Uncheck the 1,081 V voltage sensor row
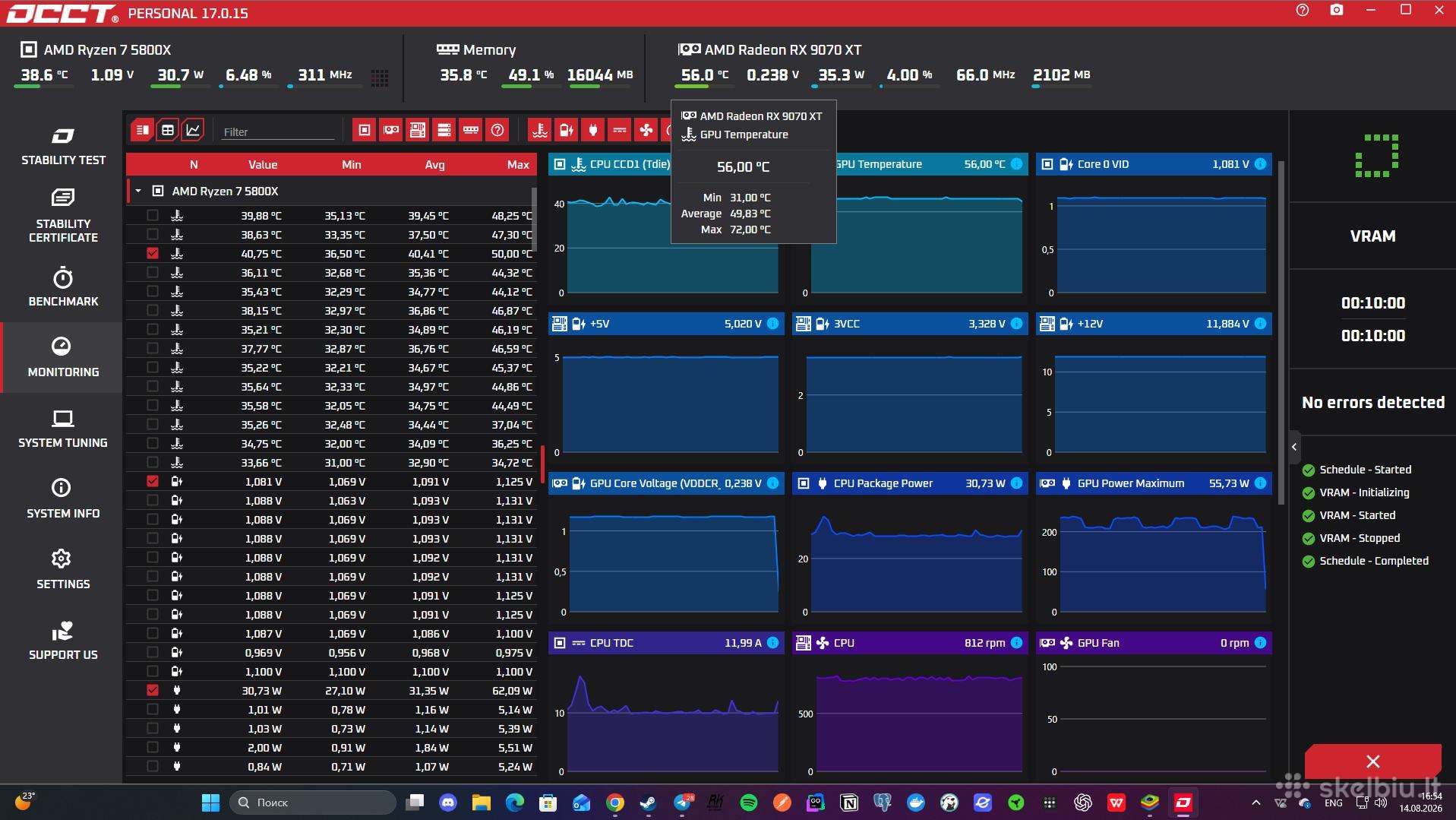The height and width of the screenshot is (820, 1456). pyautogui.click(x=153, y=481)
